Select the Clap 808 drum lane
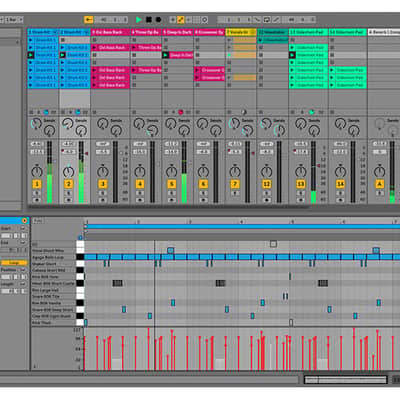 click(x=54, y=316)
